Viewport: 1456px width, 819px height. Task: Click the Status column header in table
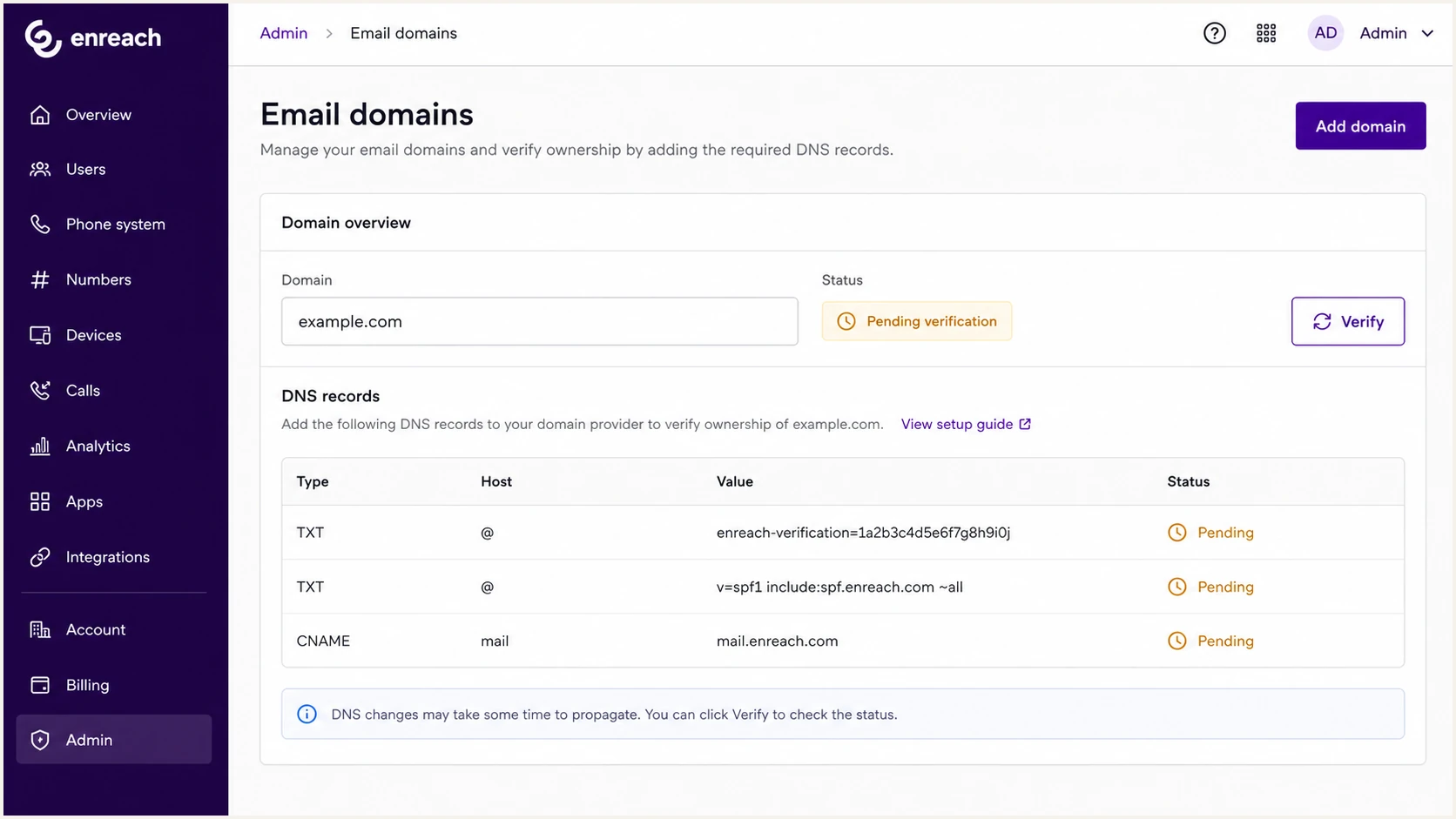click(1189, 482)
